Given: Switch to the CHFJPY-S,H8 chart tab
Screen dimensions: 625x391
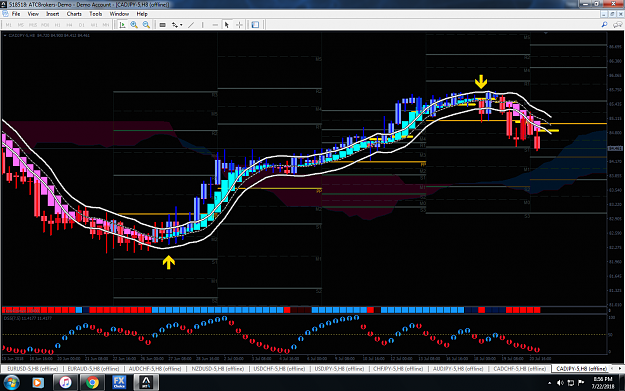Looking at the screenshot, I should pos(398,369).
